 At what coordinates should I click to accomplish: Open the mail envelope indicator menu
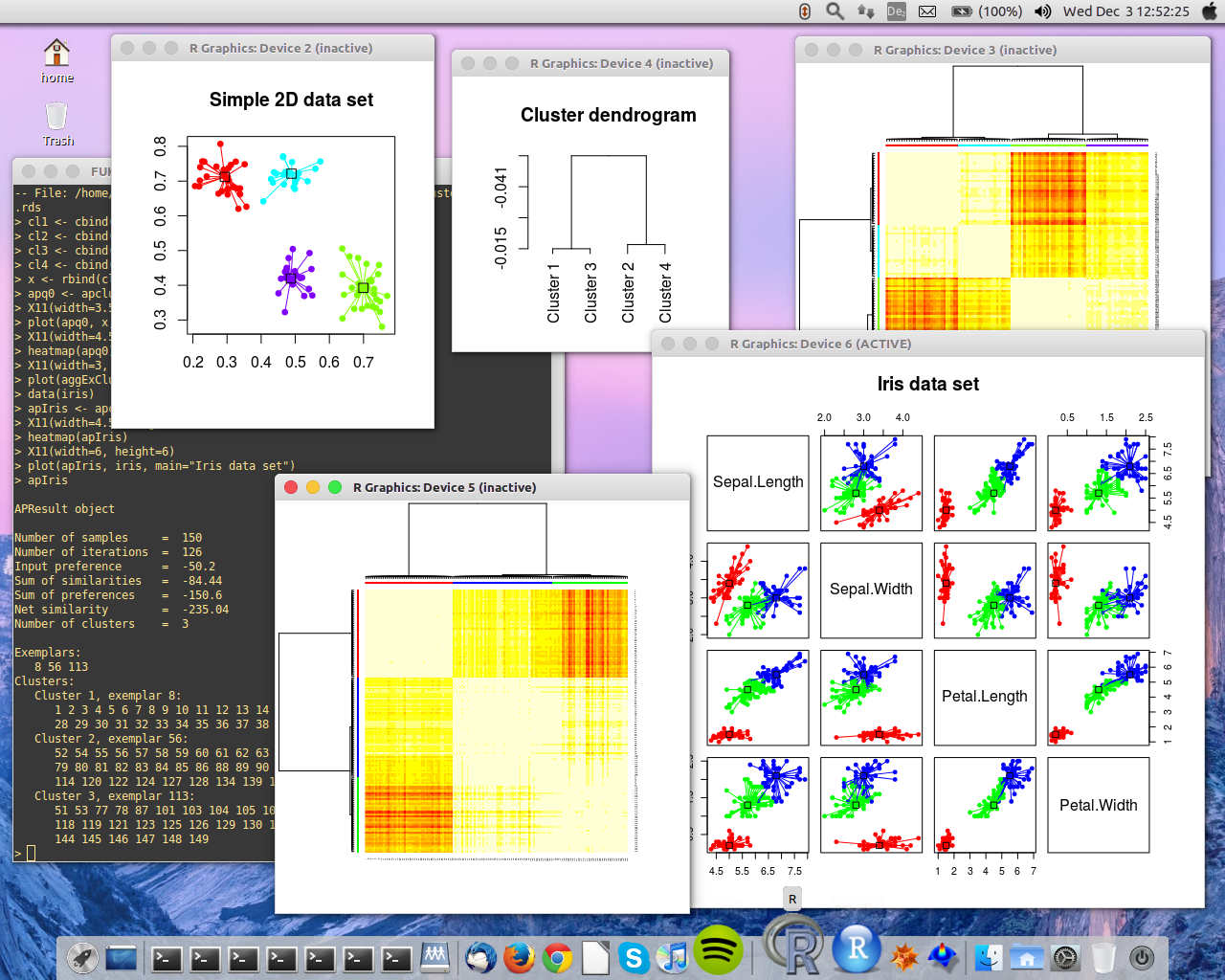[x=927, y=11]
